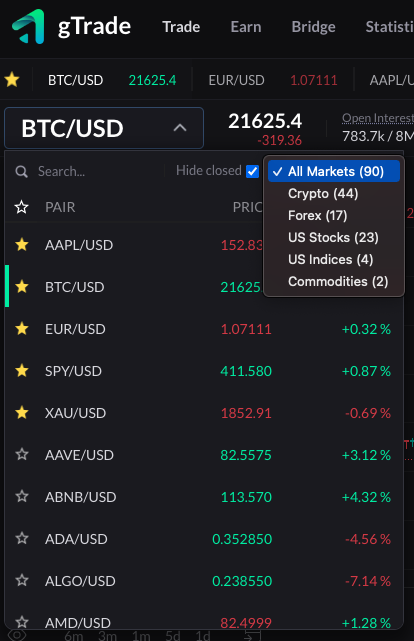
Task: Remove the star from EUR/USD
Action: tap(22, 329)
